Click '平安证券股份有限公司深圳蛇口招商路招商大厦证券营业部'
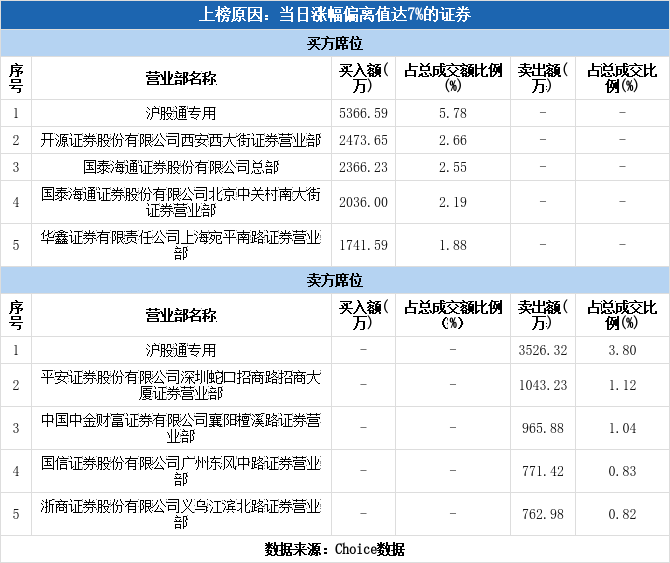 [181, 385]
